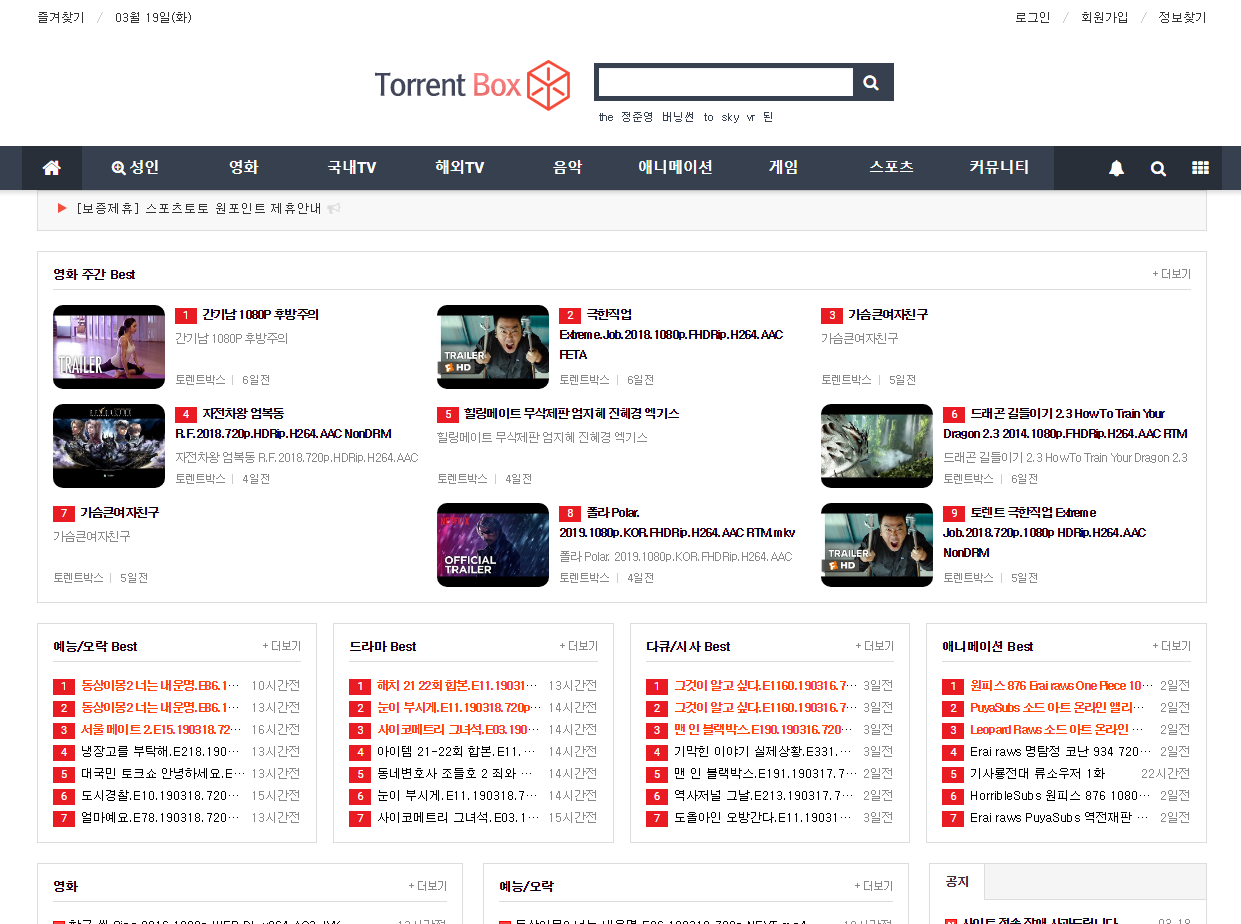Open 동네변호사 조들호 2 entry
The width and height of the screenshot is (1241, 924).
[456, 774]
